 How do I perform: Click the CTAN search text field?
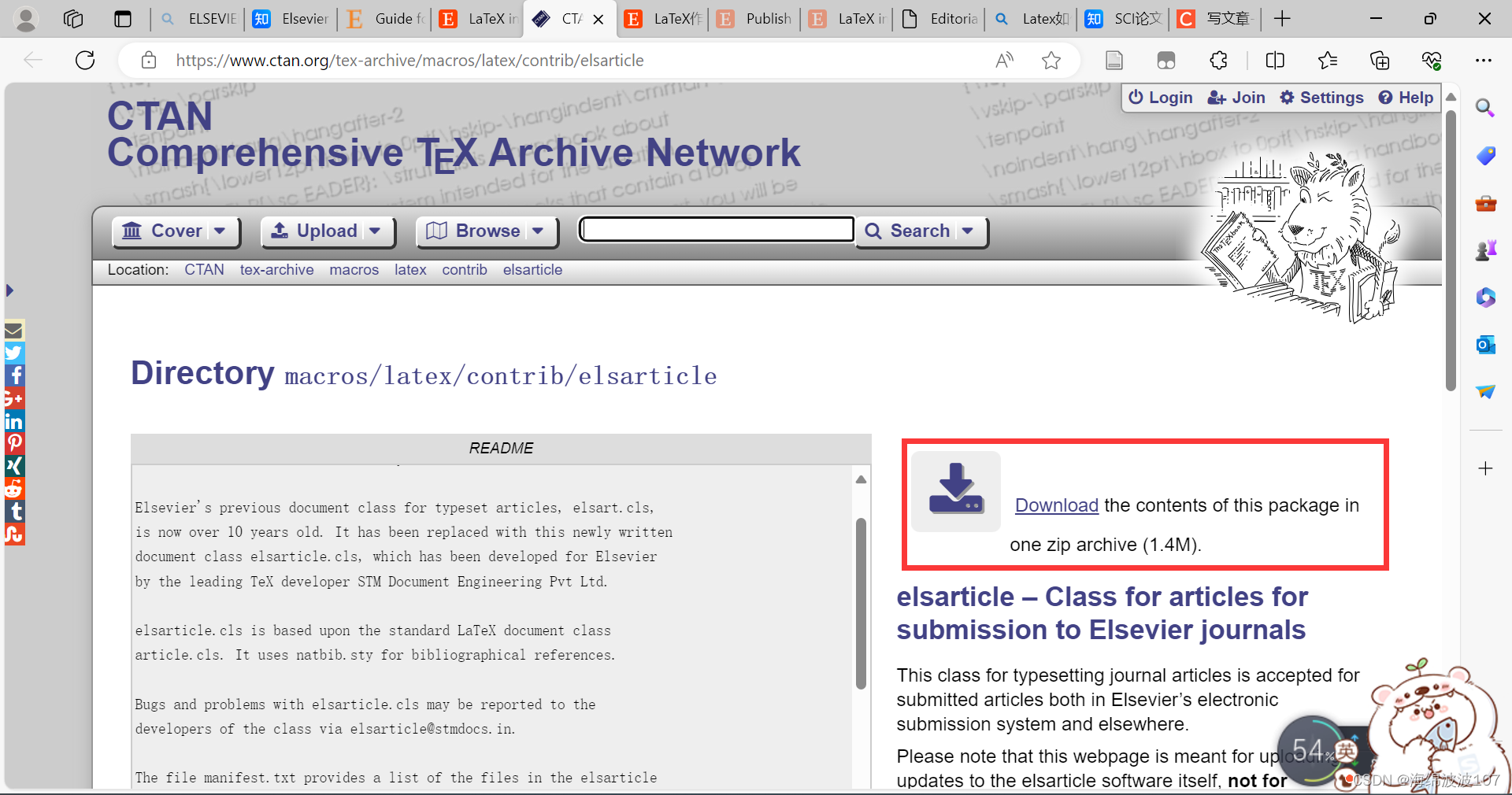point(717,229)
